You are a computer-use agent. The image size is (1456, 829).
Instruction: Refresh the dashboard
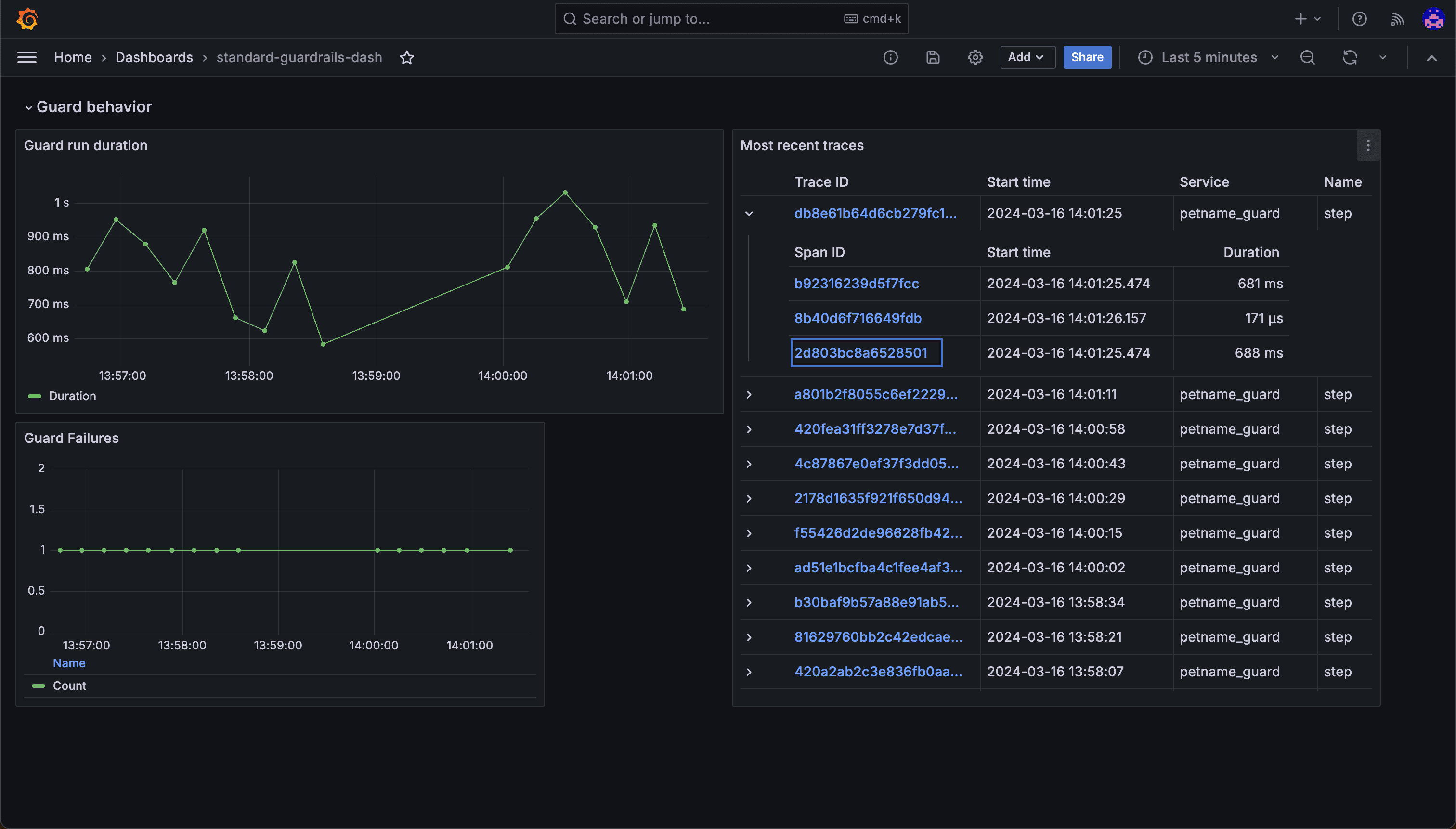pyautogui.click(x=1350, y=57)
